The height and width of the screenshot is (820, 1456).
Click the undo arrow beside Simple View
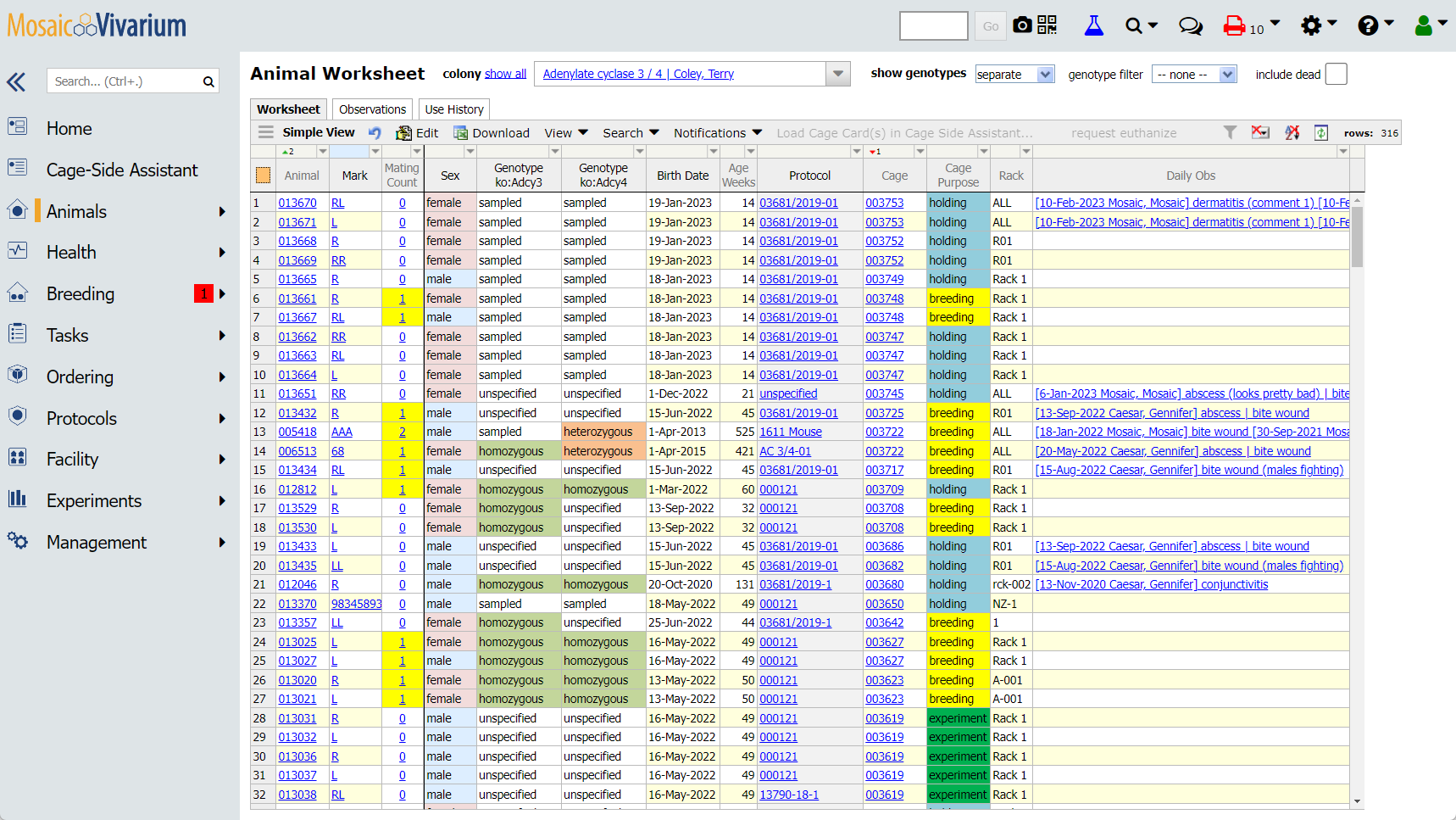(375, 132)
